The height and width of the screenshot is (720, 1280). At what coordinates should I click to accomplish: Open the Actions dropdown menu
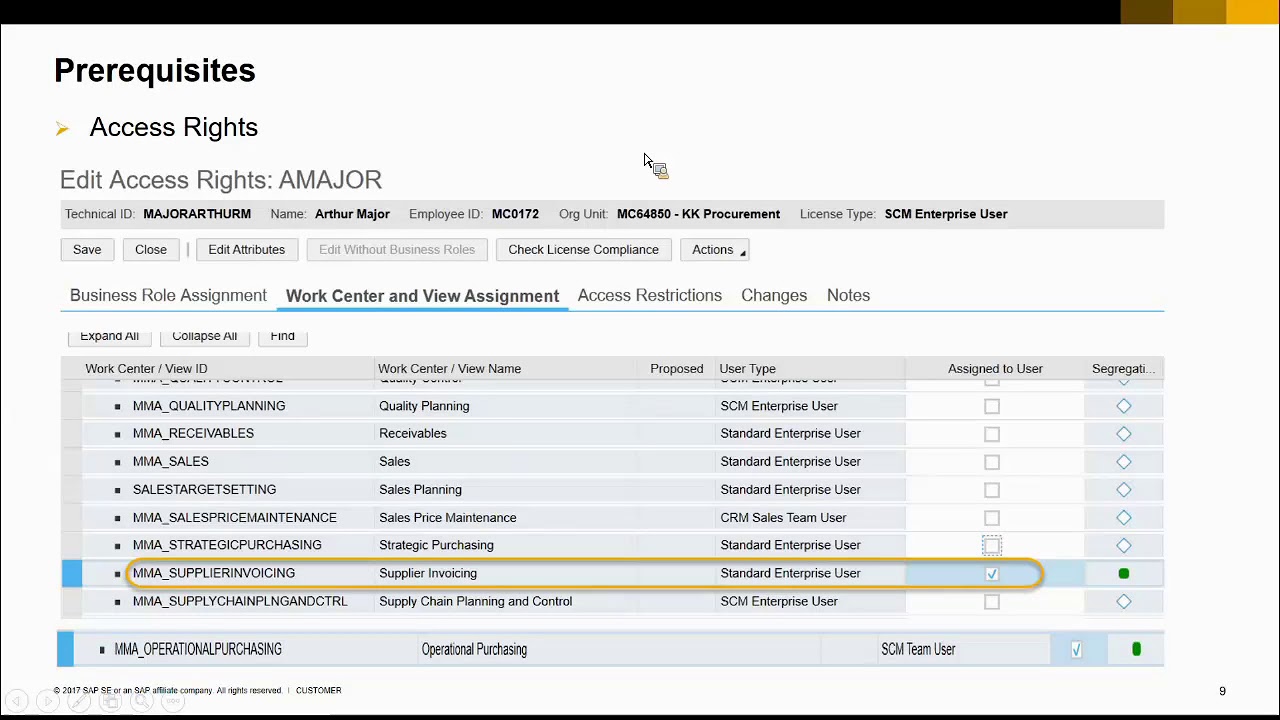pos(714,250)
